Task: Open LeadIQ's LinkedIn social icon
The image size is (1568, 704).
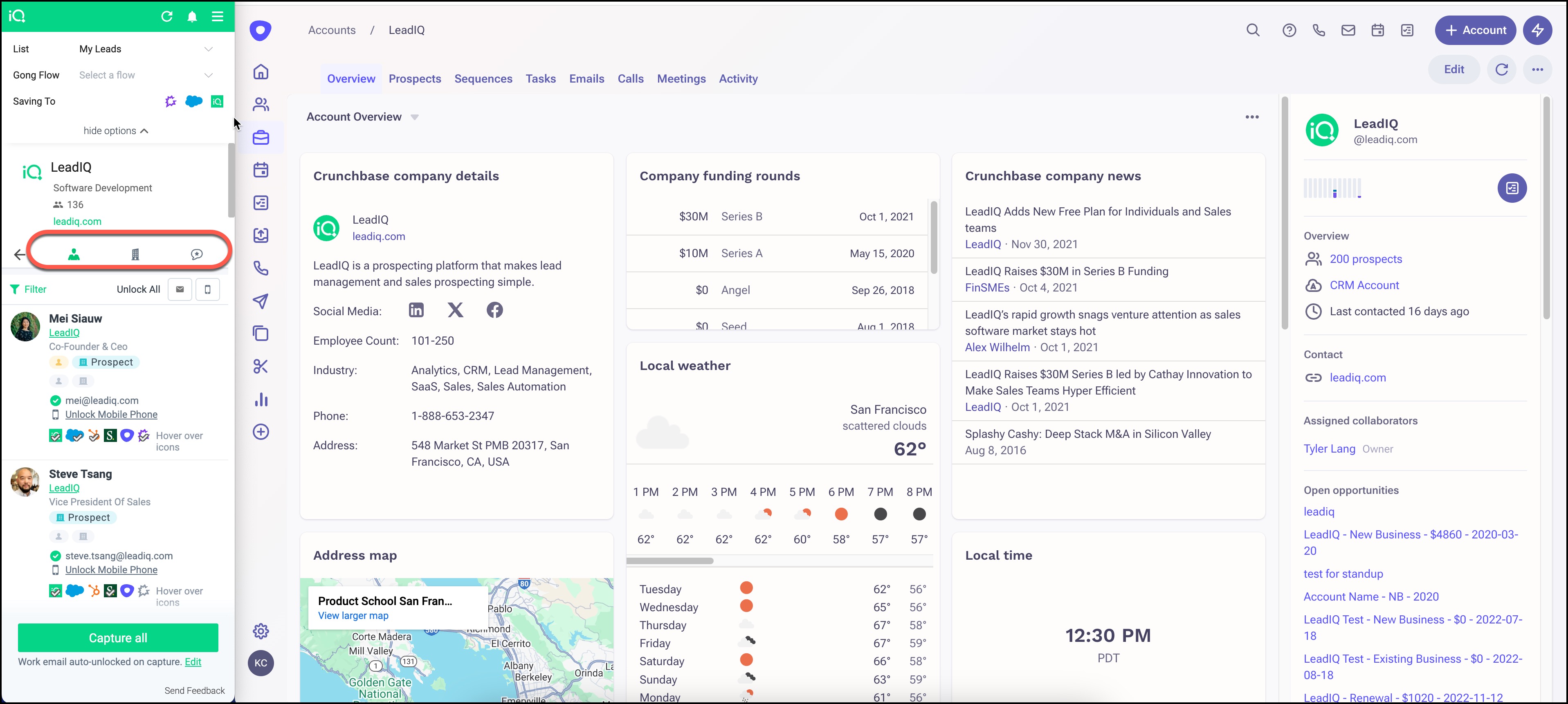Action: coord(416,310)
